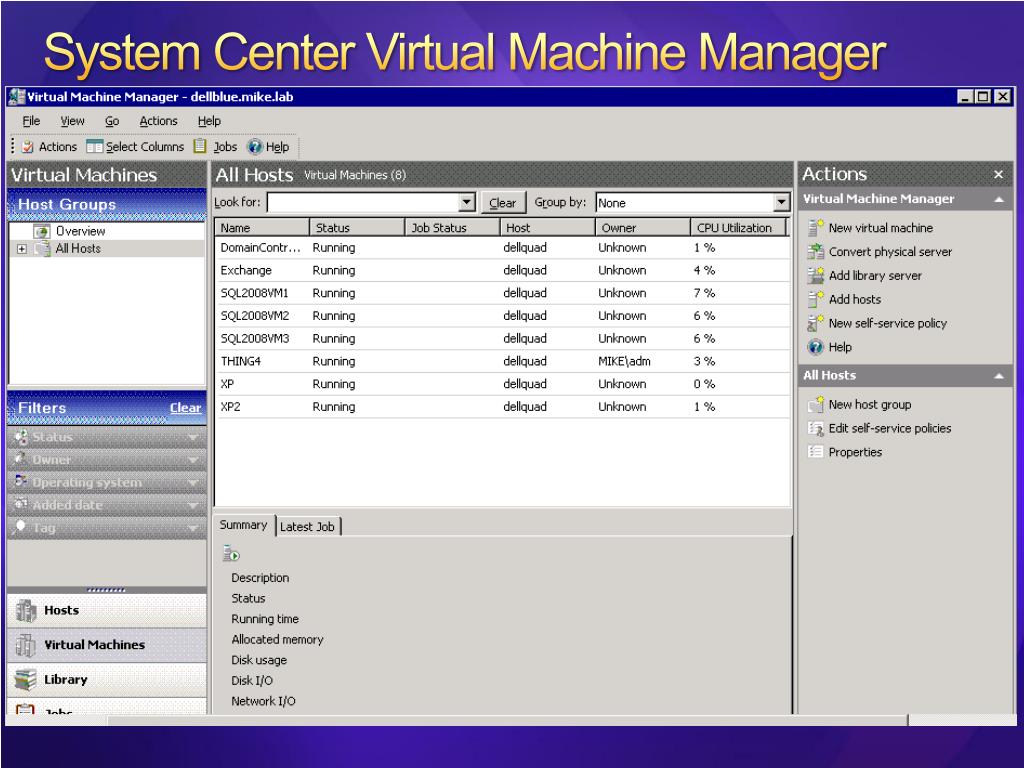1024x768 pixels.
Task: Click the Operating system filter icon
Action: click(22, 481)
